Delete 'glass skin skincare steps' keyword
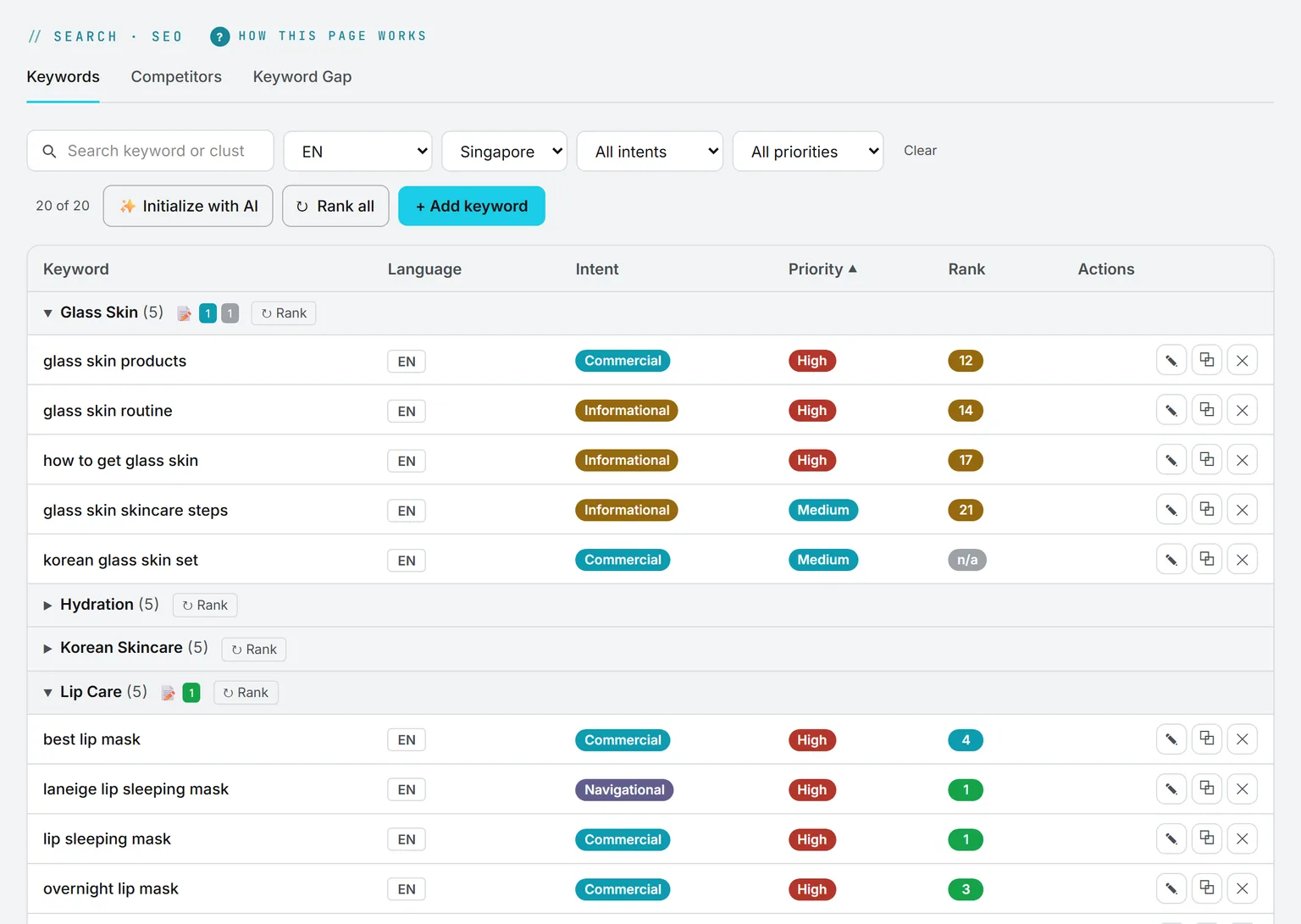1301x924 pixels. point(1243,510)
